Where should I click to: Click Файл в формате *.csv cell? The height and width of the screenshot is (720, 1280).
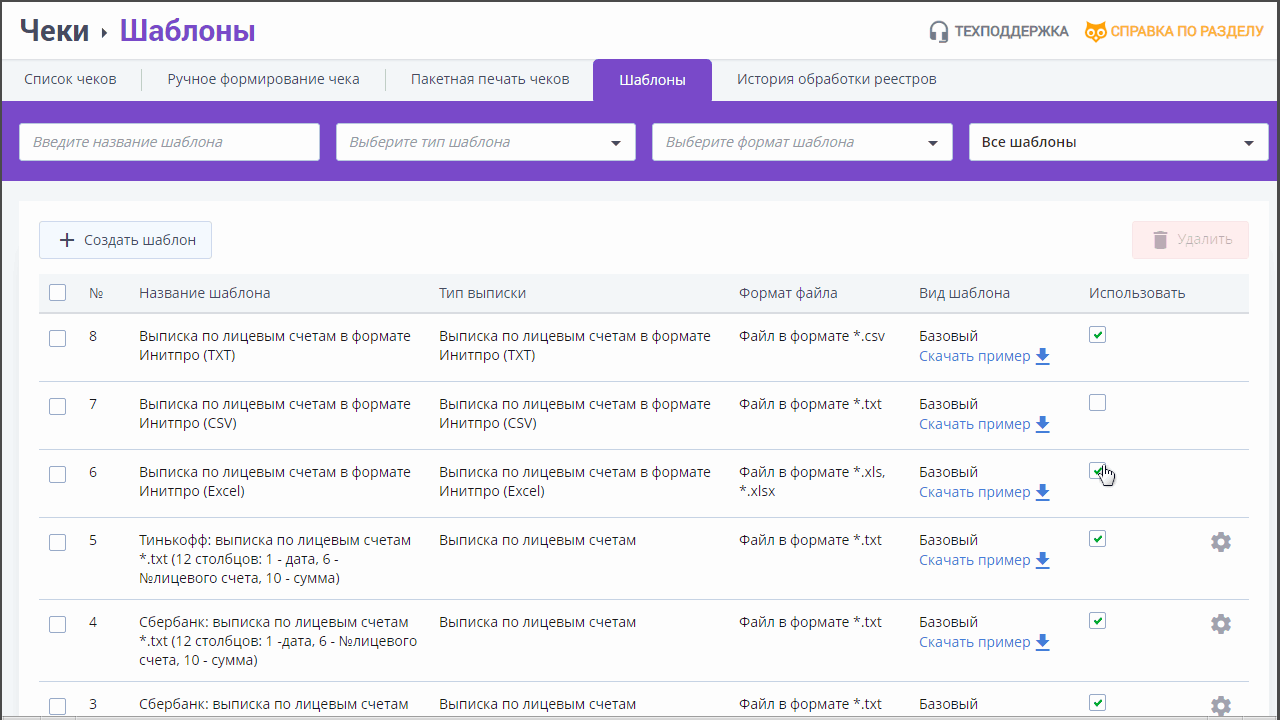point(812,336)
